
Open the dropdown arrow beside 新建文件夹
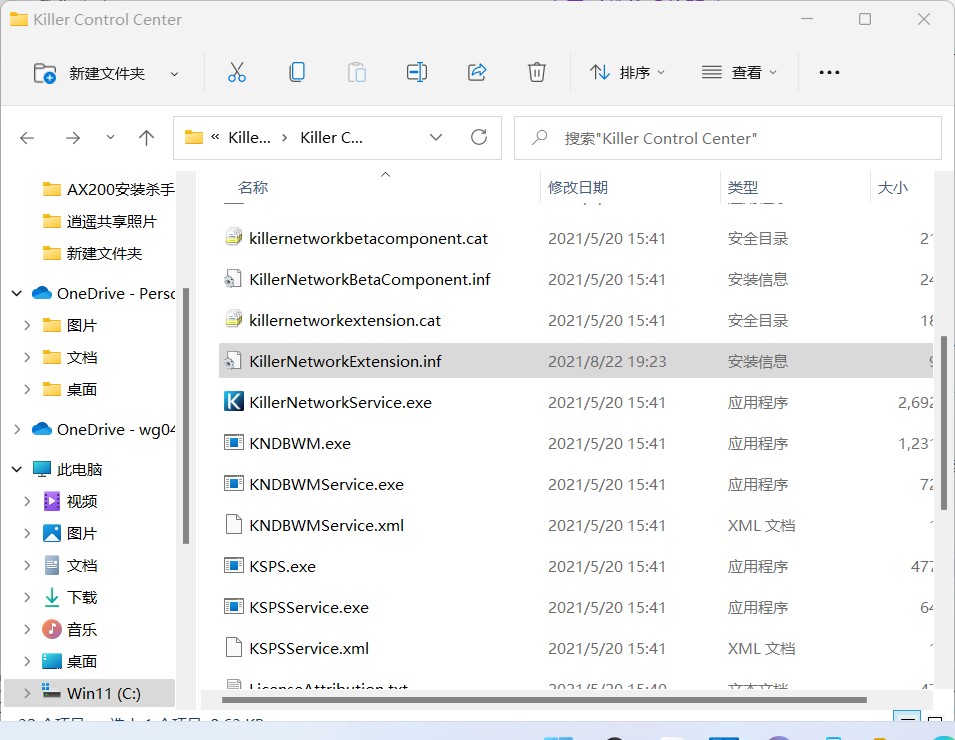(174, 74)
